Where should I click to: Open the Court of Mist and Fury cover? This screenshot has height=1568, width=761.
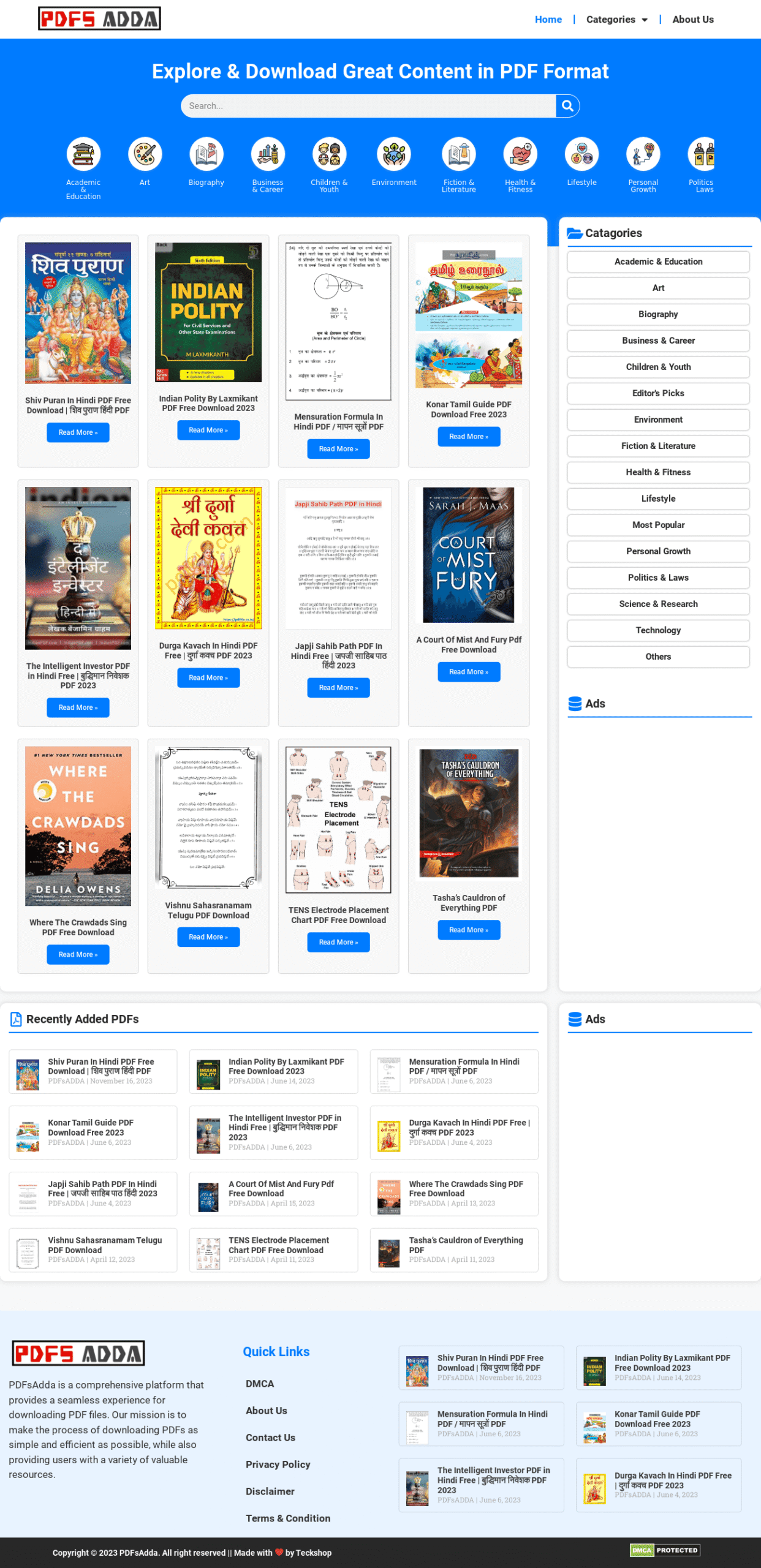(x=468, y=555)
